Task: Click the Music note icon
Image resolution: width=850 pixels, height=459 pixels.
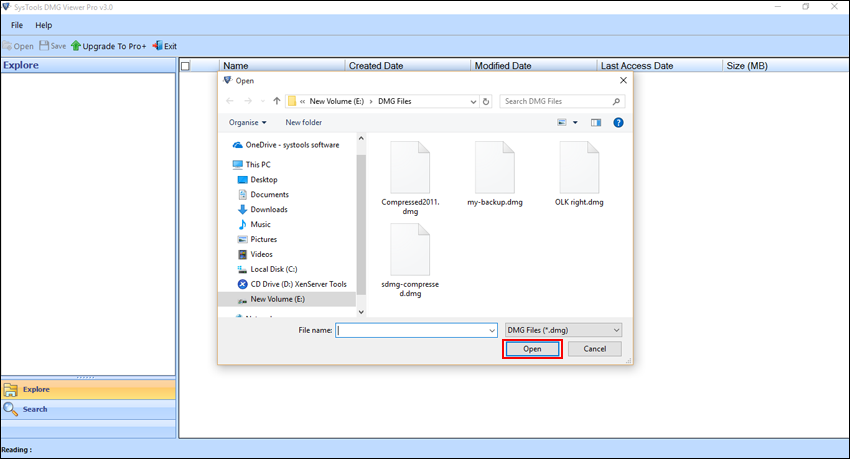Action: [x=242, y=224]
